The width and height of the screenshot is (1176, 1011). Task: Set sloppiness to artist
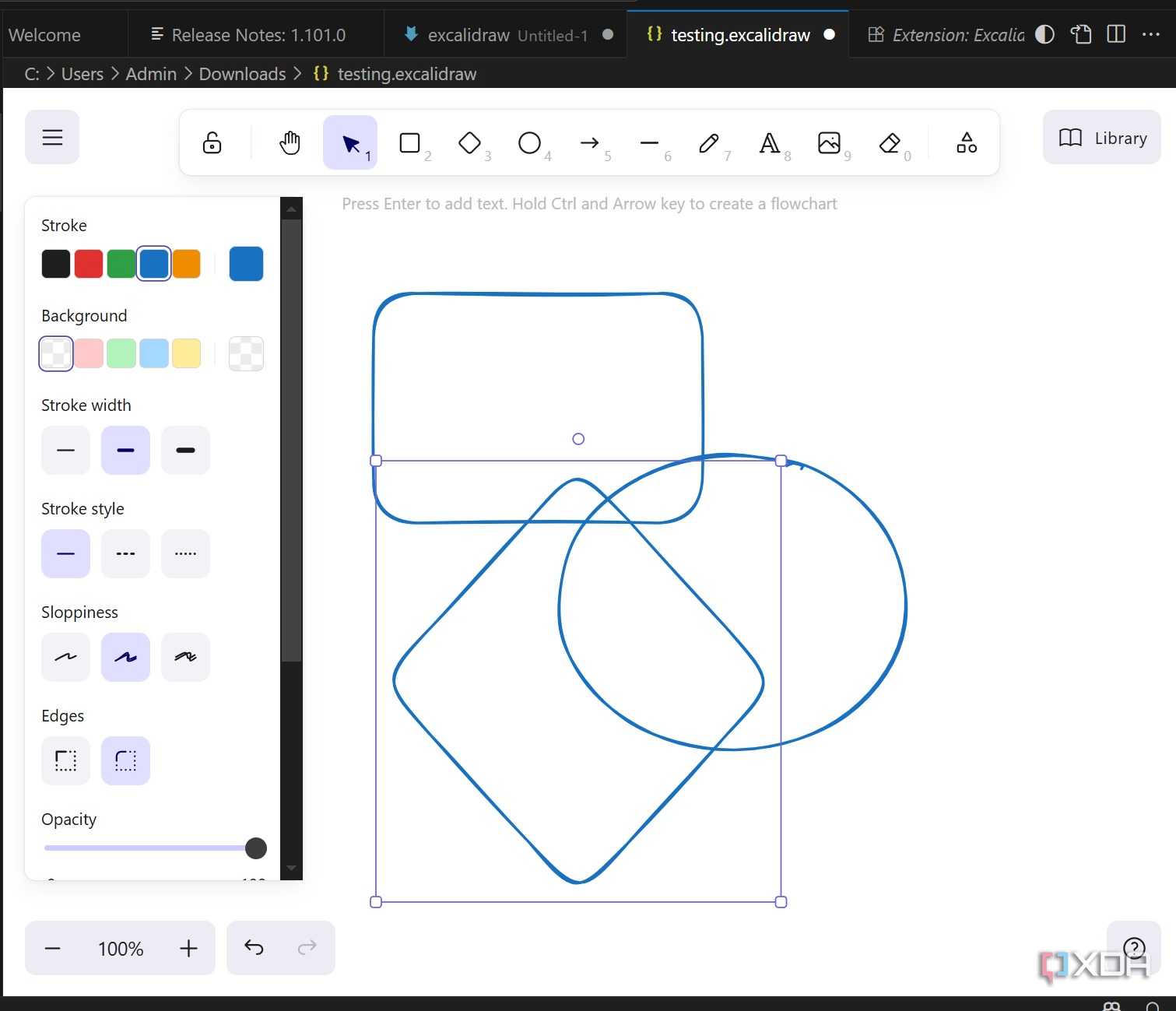pyautogui.click(x=125, y=657)
